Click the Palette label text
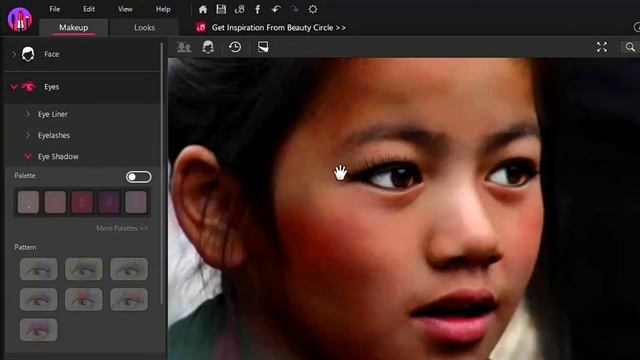 [x=25, y=176]
